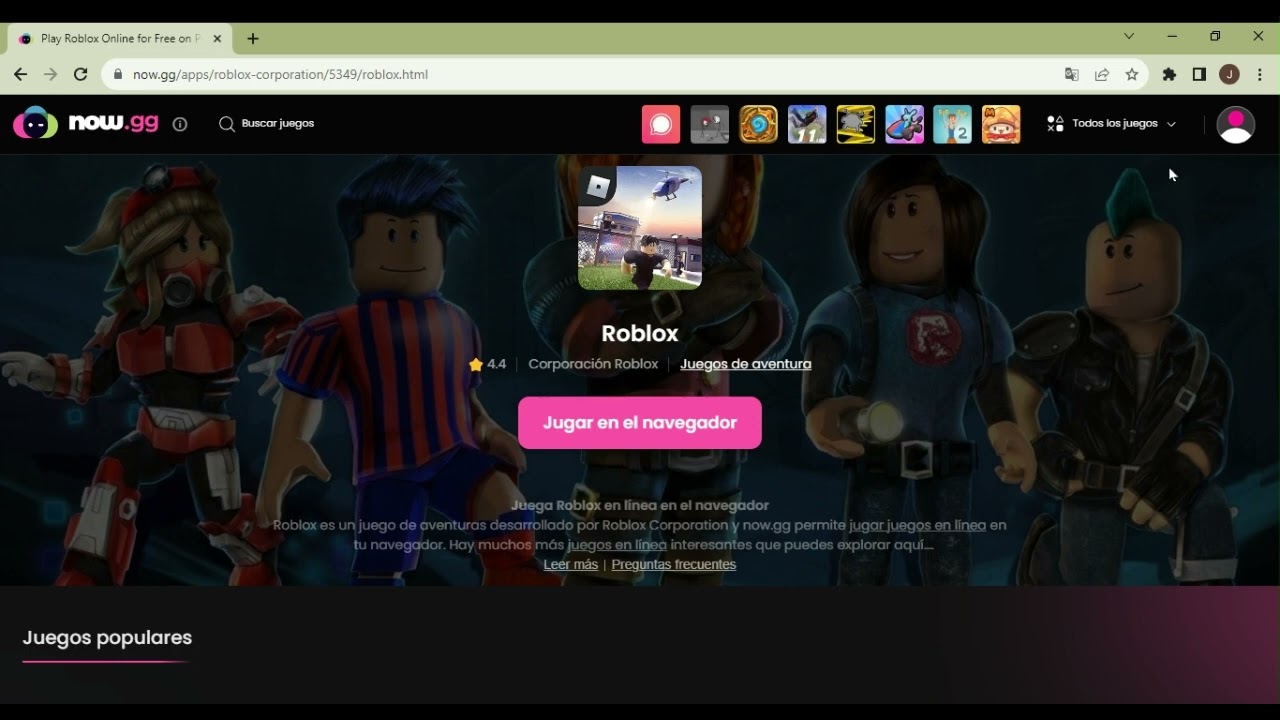Open the weightlifter game icon numbered 2
The image size is (1280, 720).
pos(953,124)
